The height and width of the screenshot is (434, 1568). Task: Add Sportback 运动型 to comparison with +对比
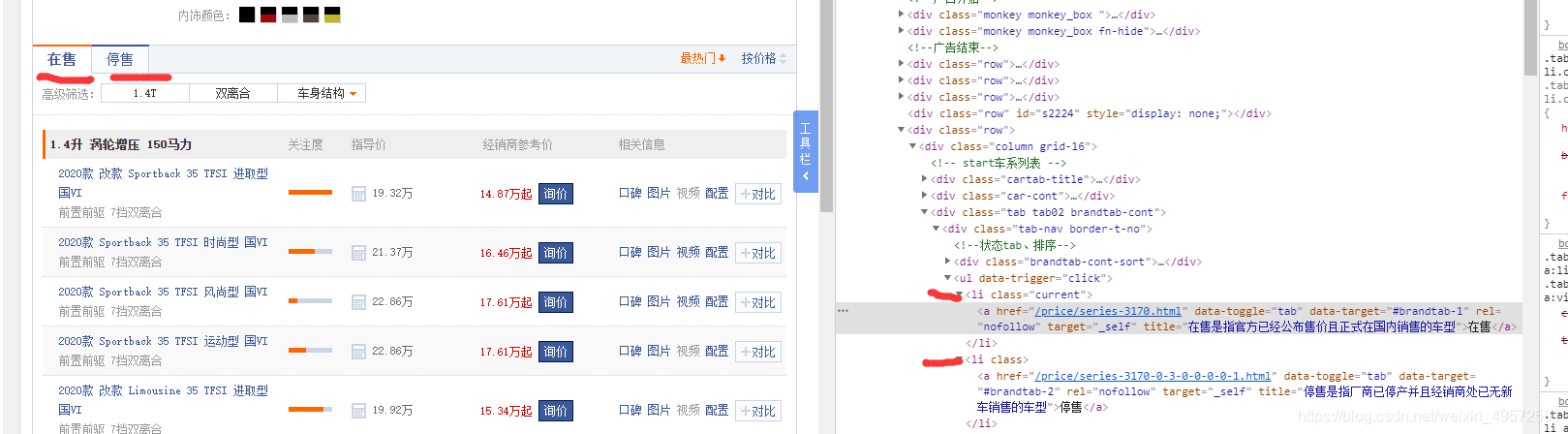coord(758,352)
